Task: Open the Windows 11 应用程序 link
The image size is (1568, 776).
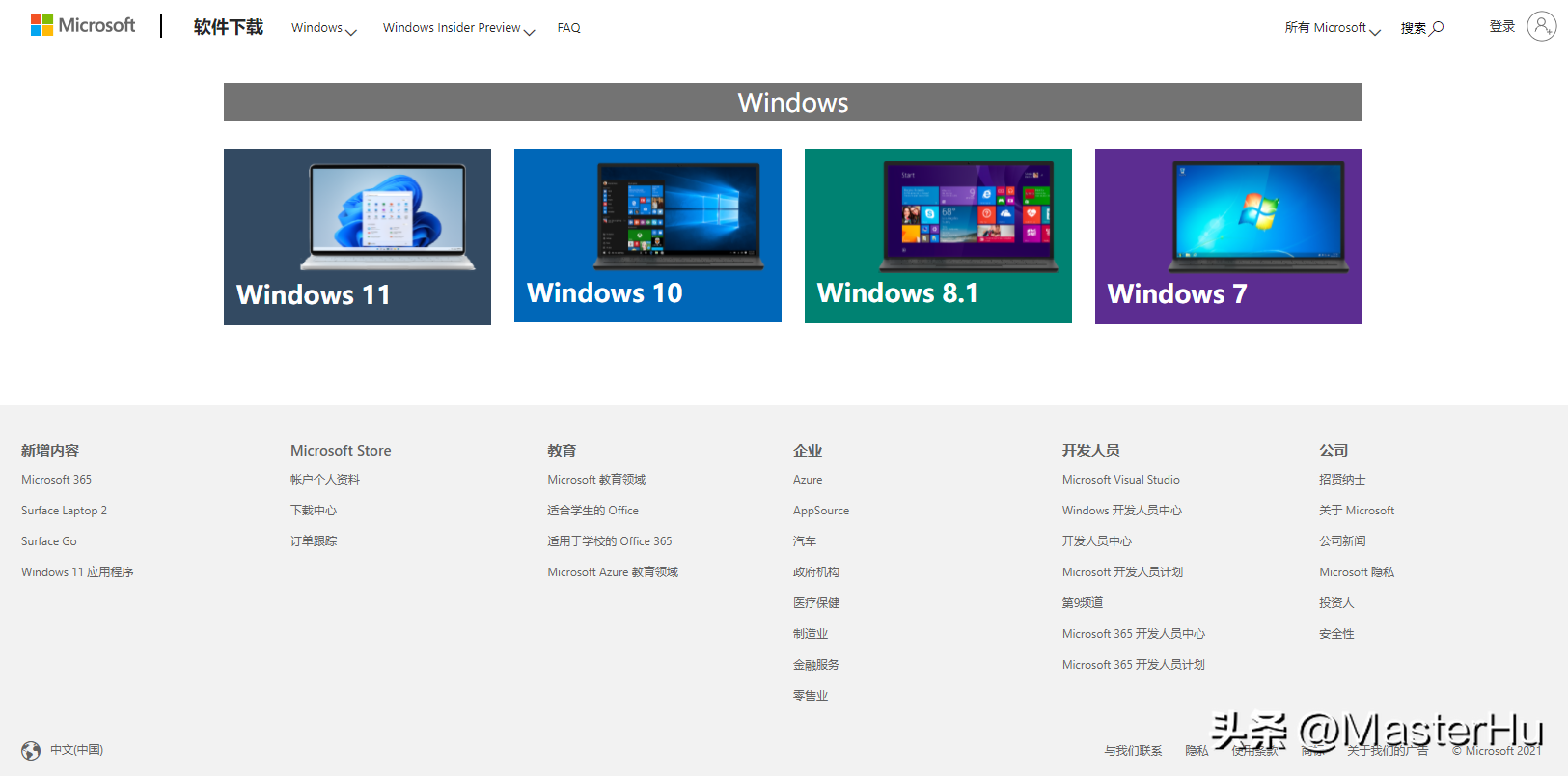Action: tap(77, 572)
